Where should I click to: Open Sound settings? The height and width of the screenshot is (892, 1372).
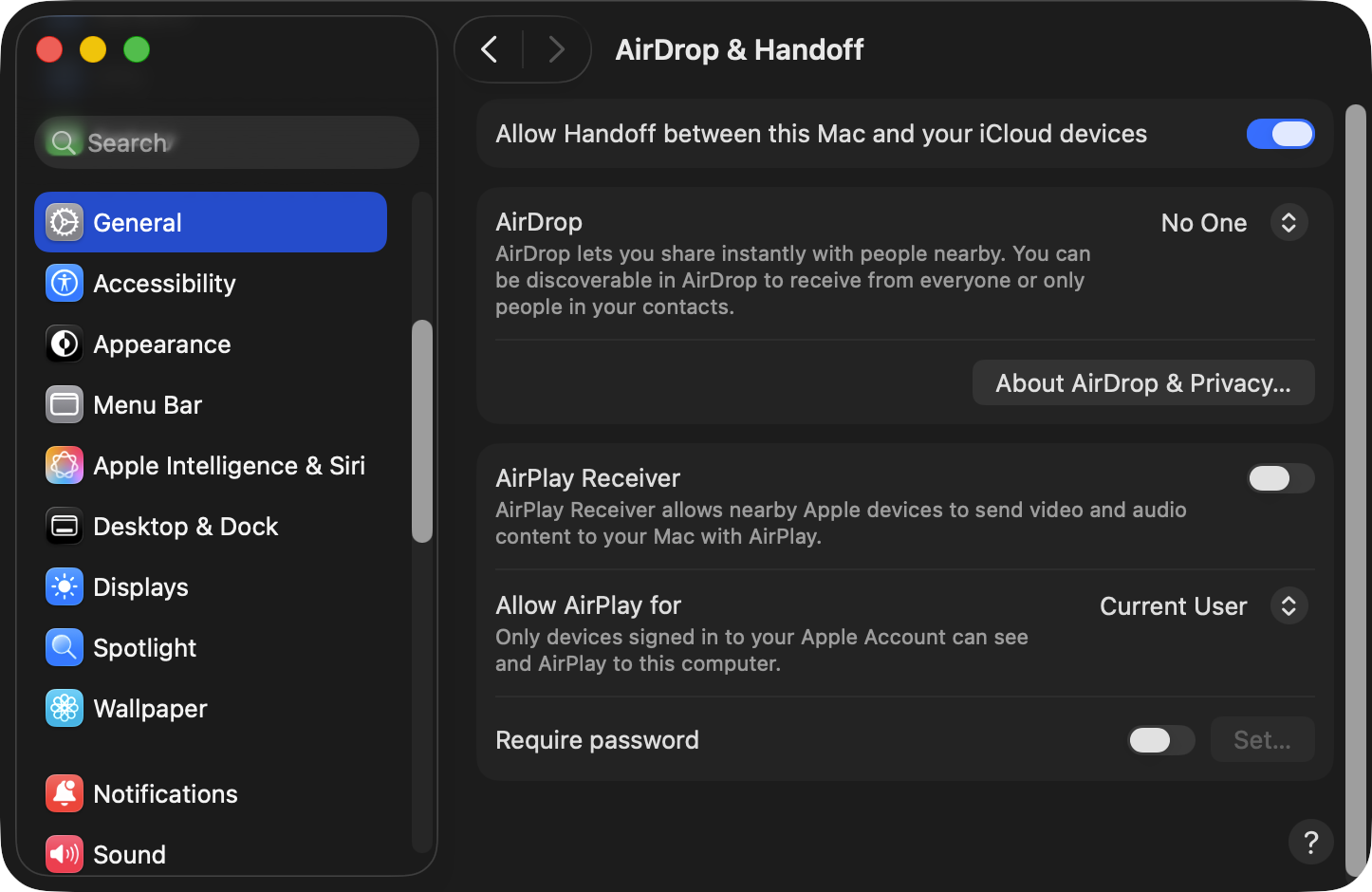click(211, 854)
